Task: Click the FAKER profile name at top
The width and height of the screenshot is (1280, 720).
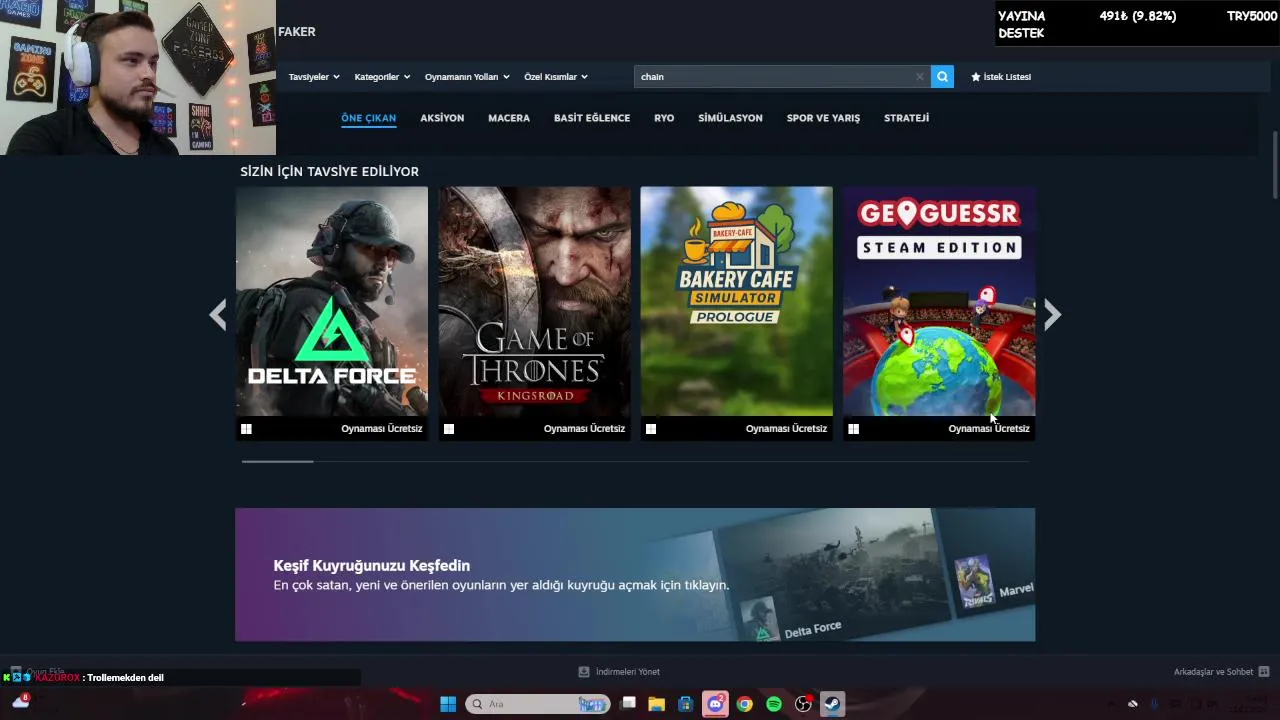Action: 297,32
